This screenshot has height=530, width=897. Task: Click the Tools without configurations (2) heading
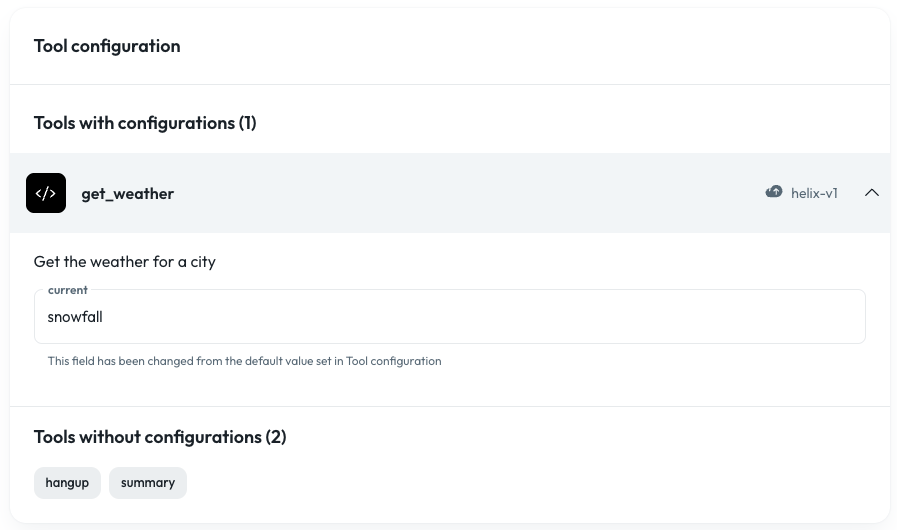[x=160, y=437]
